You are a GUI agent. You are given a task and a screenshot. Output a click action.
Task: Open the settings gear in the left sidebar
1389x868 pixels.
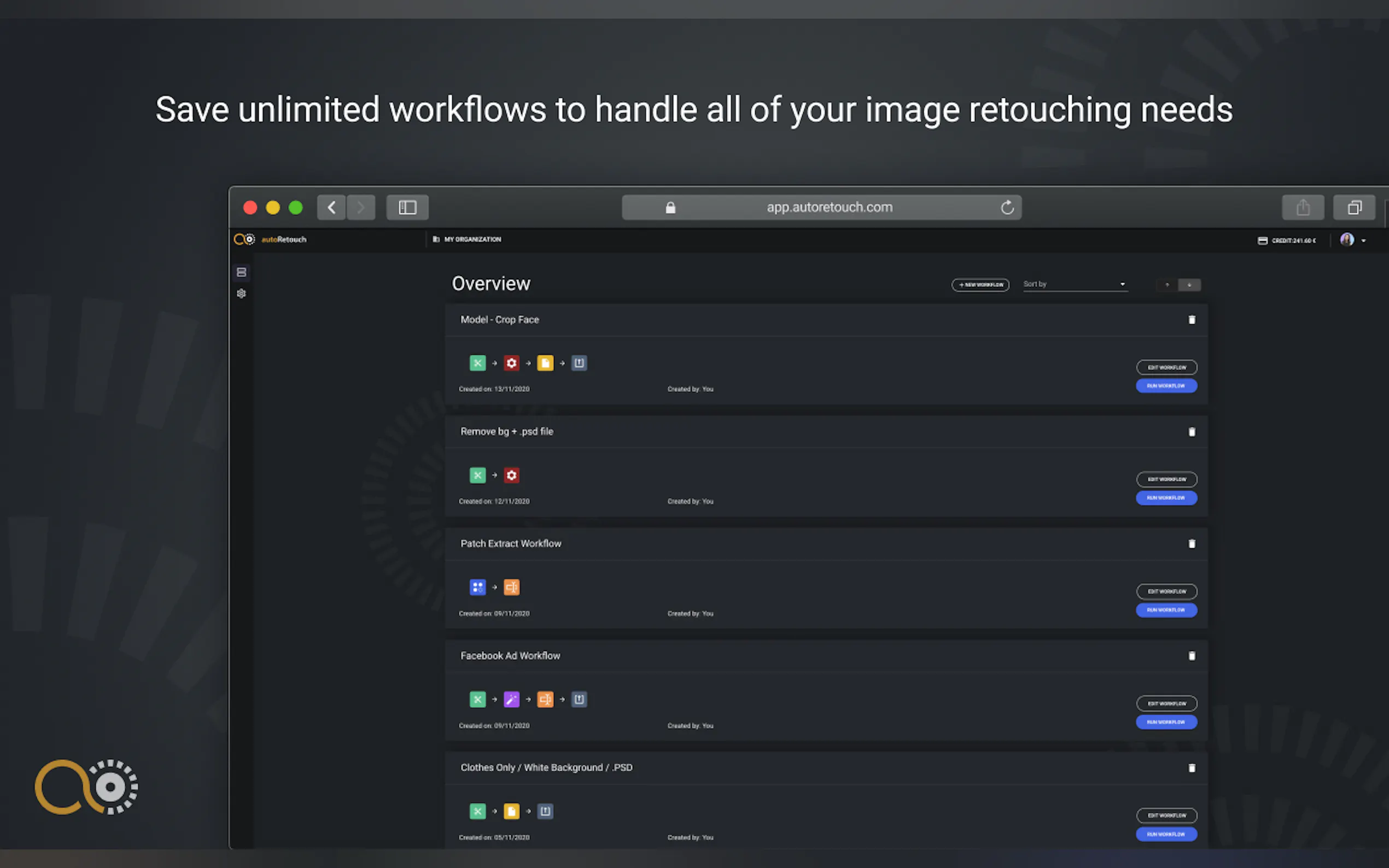(241, 294)
